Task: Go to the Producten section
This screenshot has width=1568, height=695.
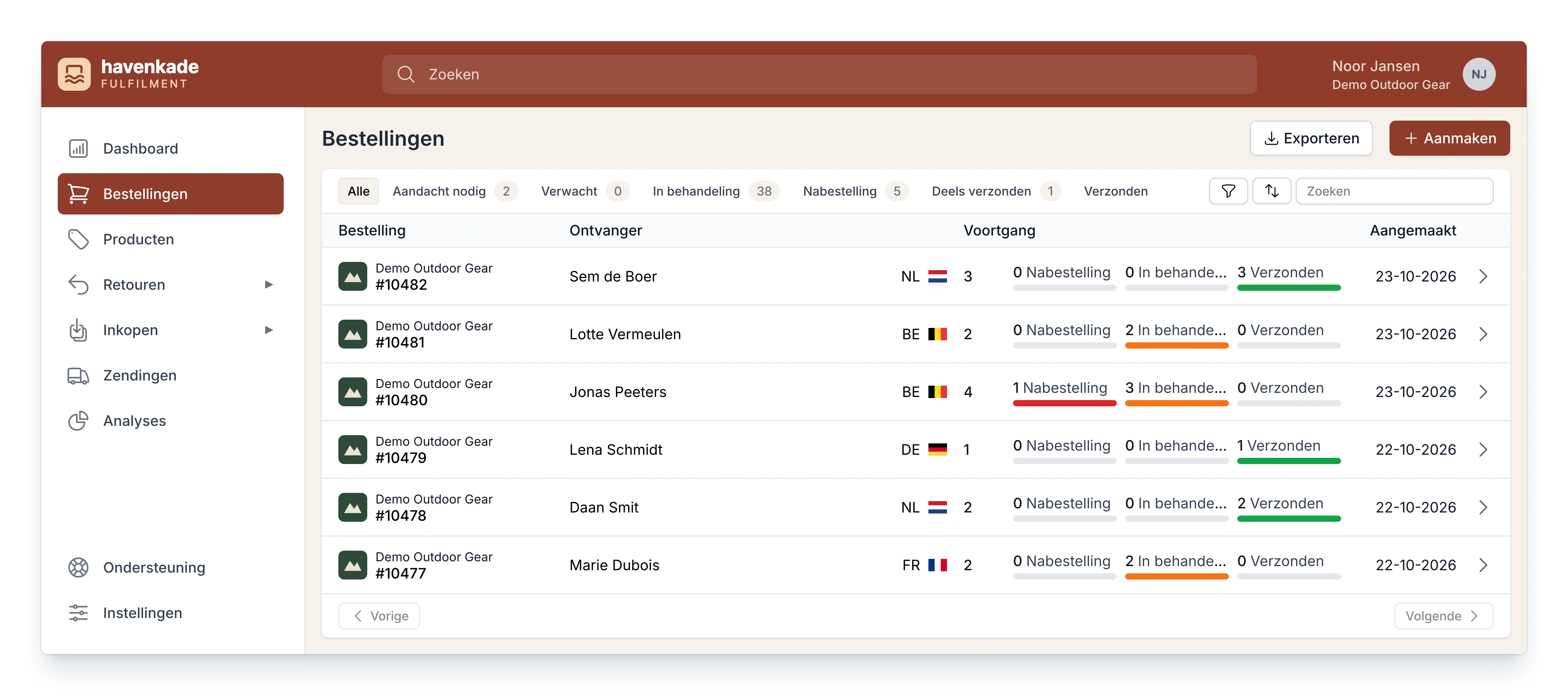Action: [171, 239]
